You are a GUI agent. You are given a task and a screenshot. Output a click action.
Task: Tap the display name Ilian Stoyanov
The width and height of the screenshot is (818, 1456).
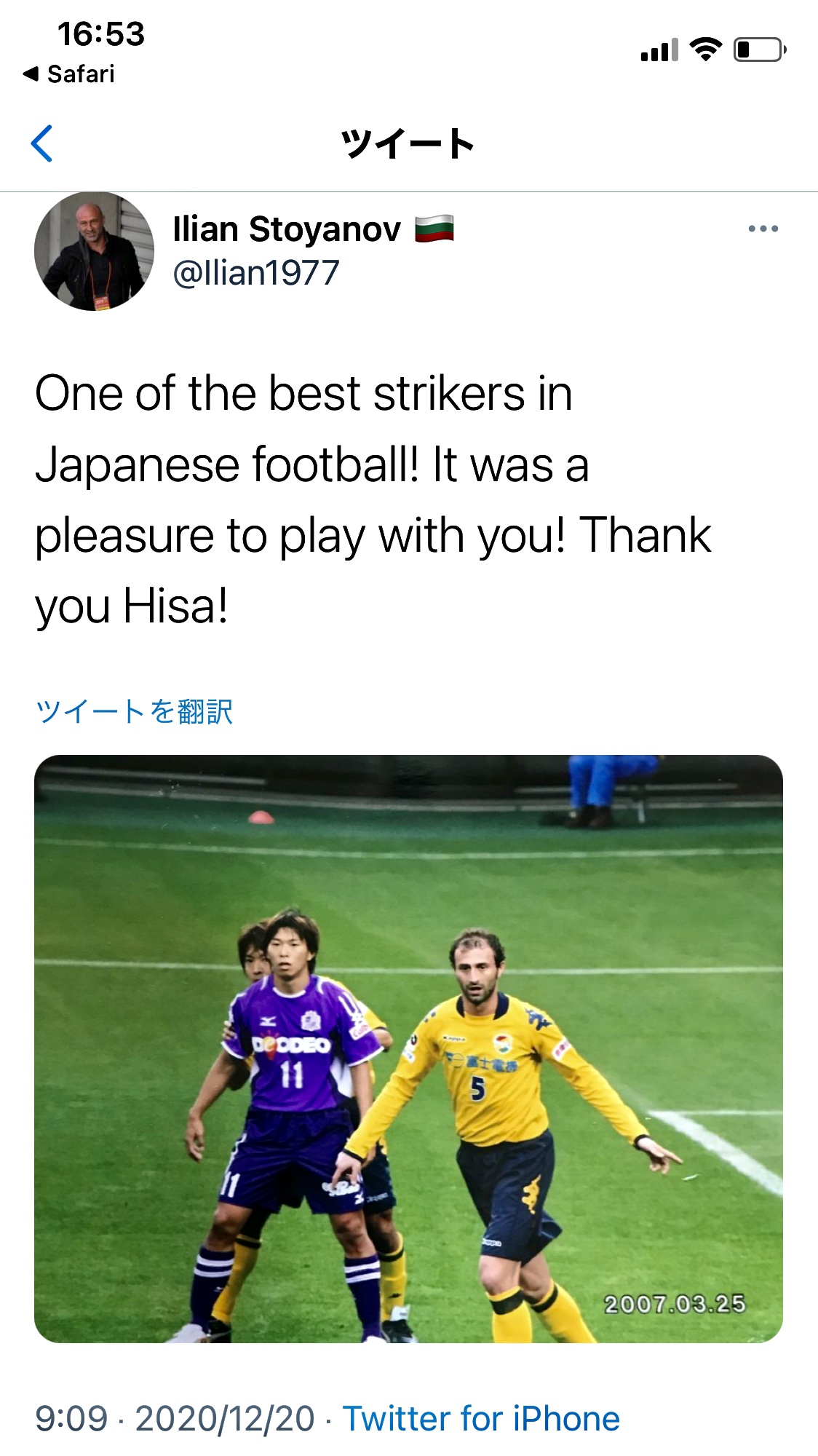click(287, 229)
